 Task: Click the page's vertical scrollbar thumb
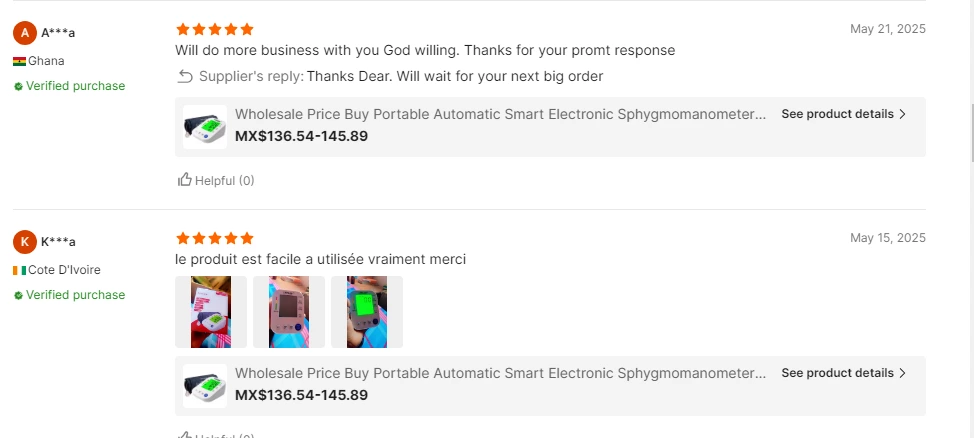pyautogui.click(x=968, y=130)
